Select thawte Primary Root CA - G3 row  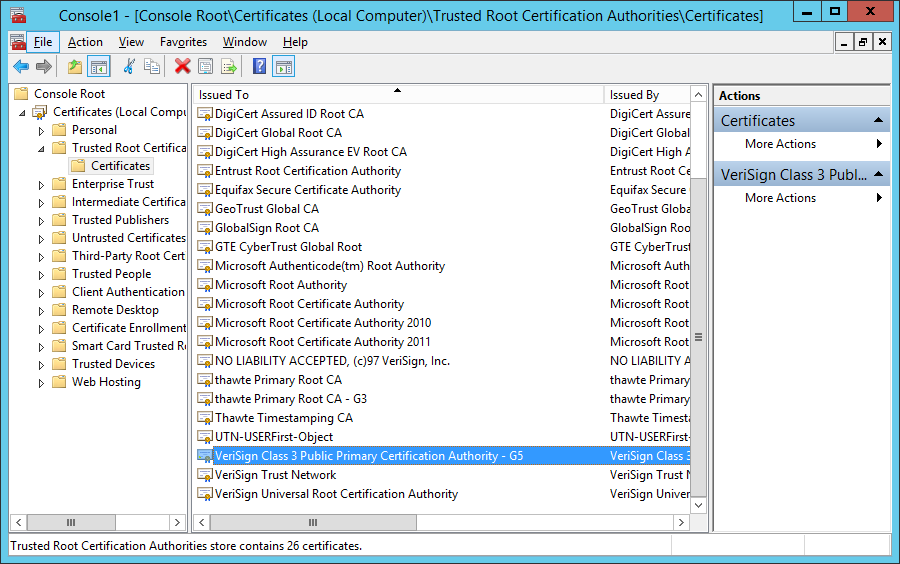pos(443,399)
